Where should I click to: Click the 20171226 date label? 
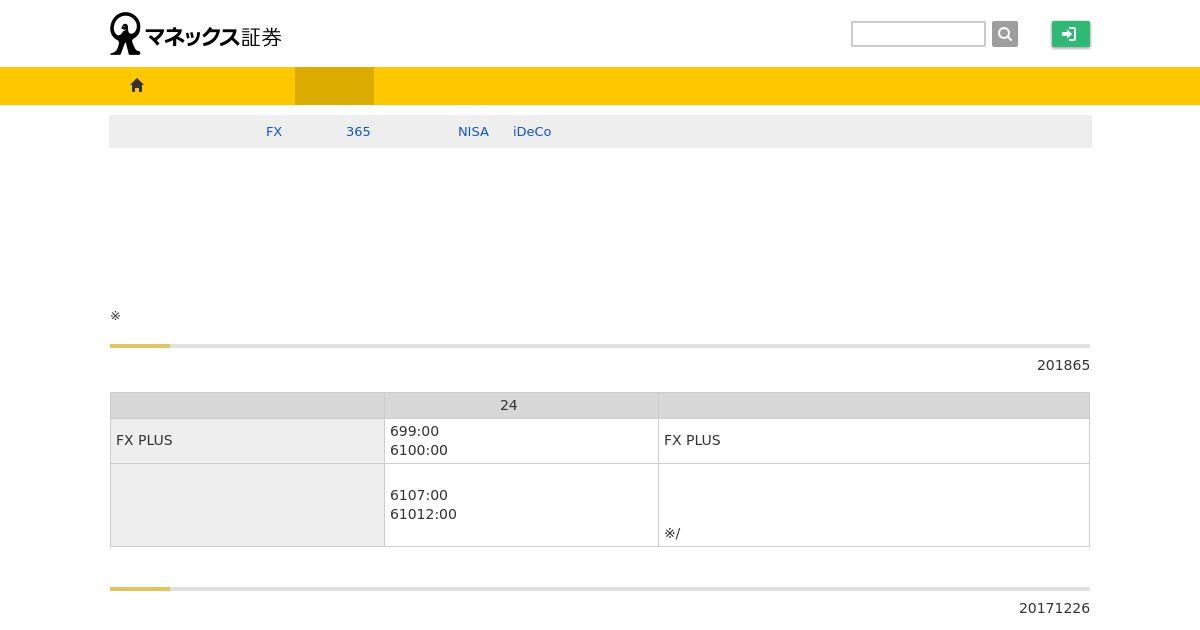[x=1054, y=608]
